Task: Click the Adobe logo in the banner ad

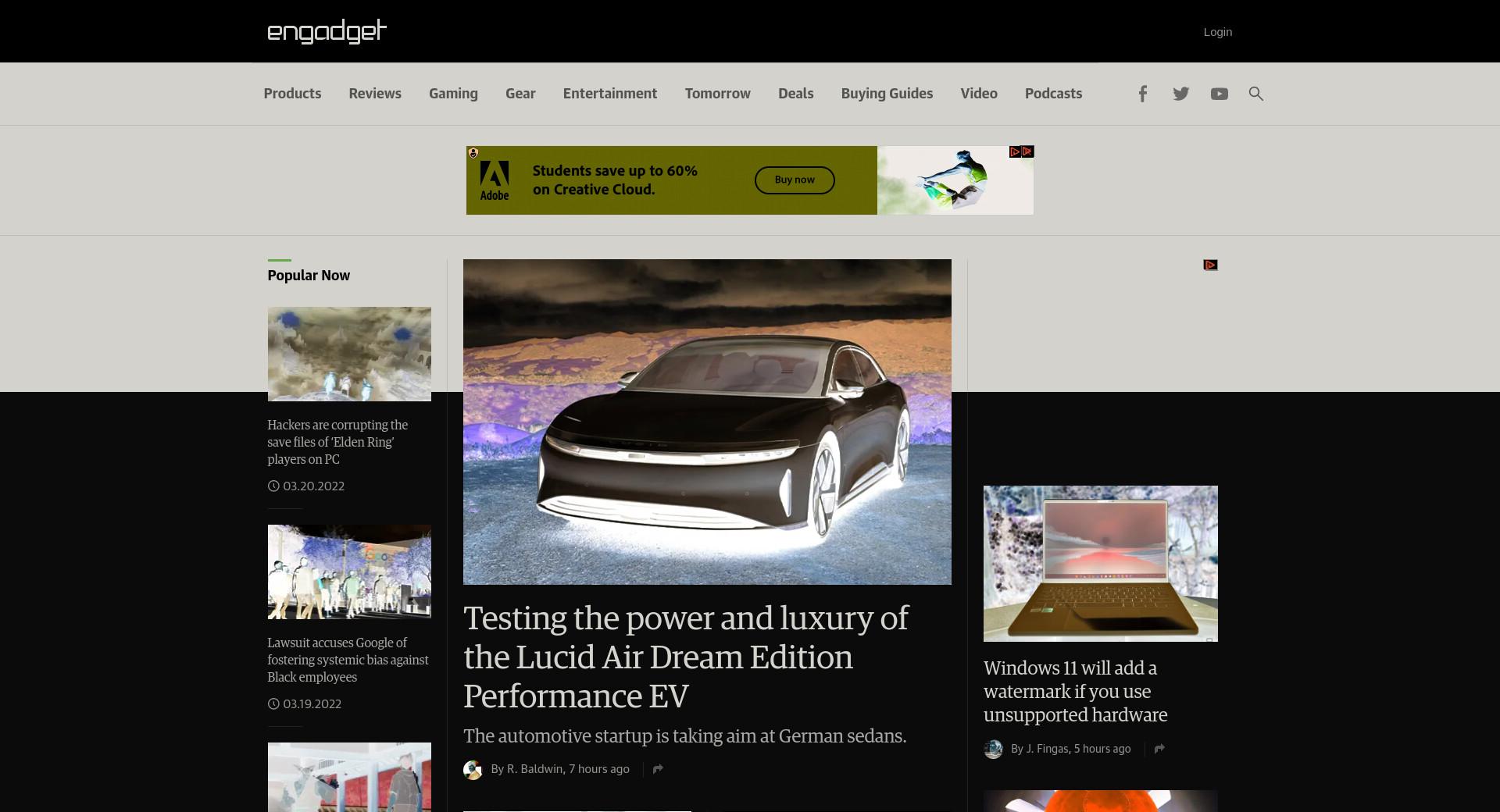Action: 494,180
